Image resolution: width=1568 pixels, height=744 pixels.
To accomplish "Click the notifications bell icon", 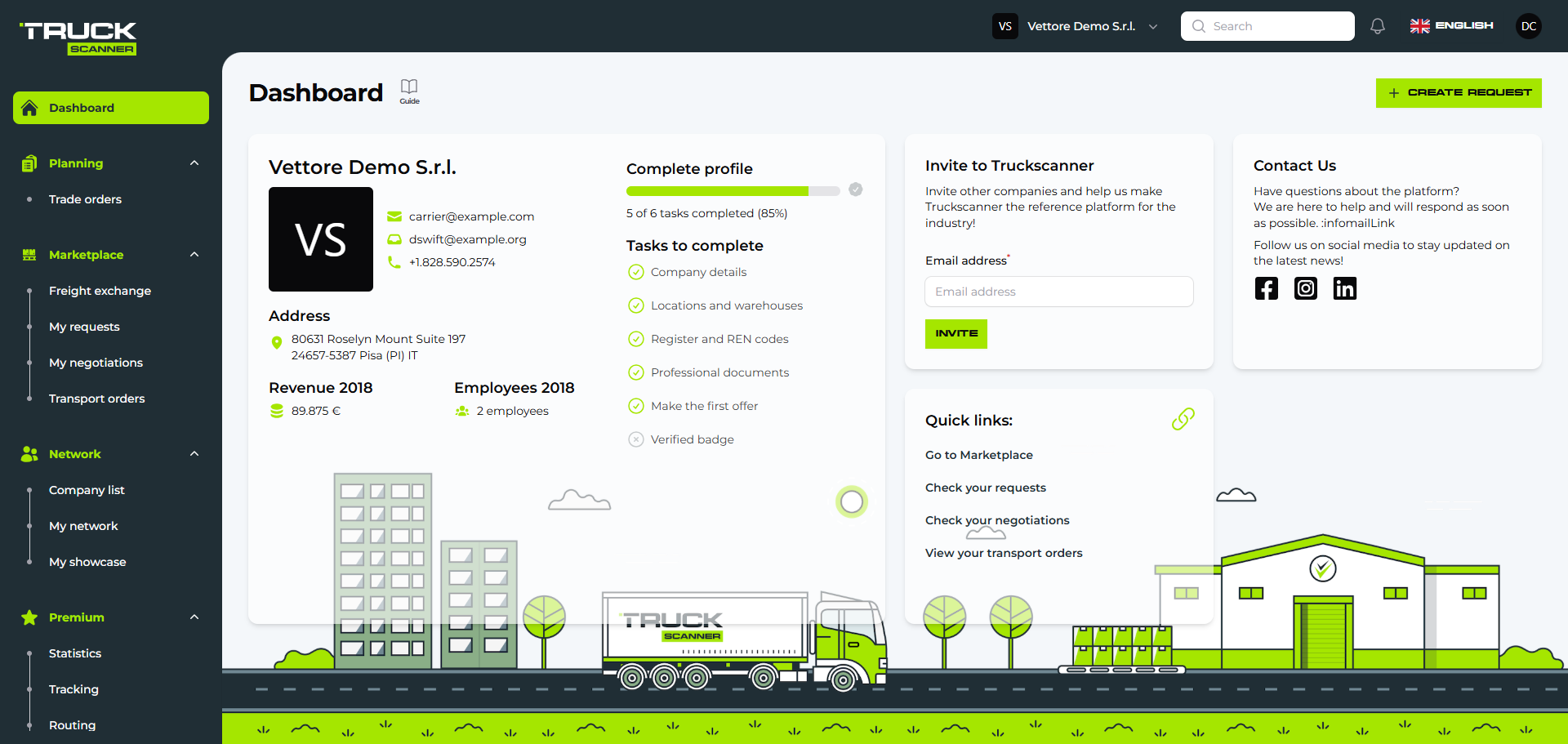I will tap(1378, 25).
